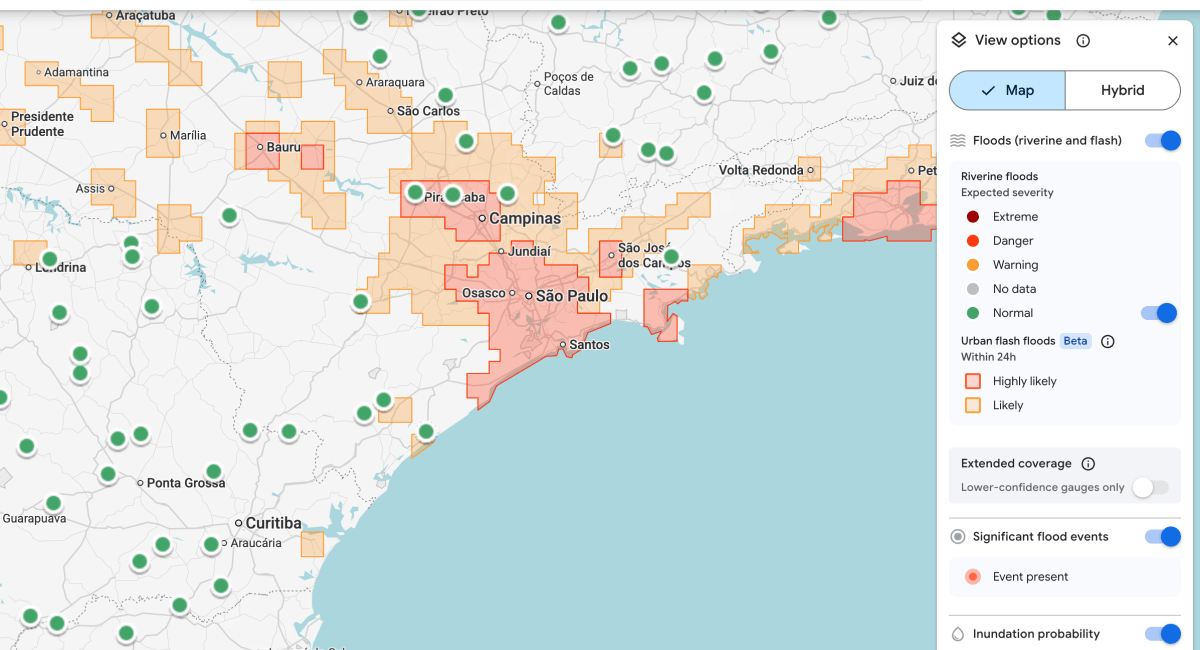Click info icon beside Urban flash floods Beta

[x=1107, y=341]
